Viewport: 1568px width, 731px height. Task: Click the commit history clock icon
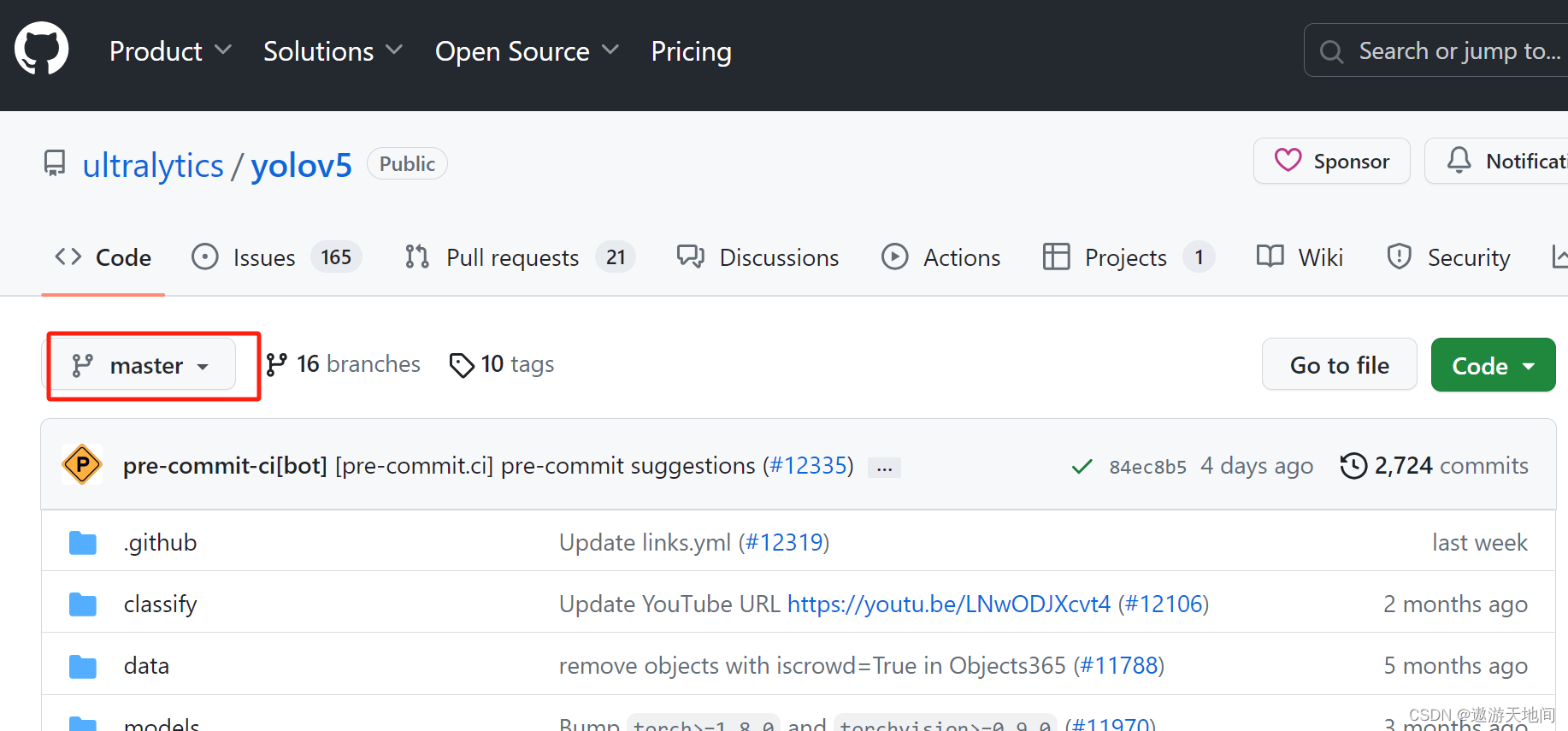(x=1353, y=465)
